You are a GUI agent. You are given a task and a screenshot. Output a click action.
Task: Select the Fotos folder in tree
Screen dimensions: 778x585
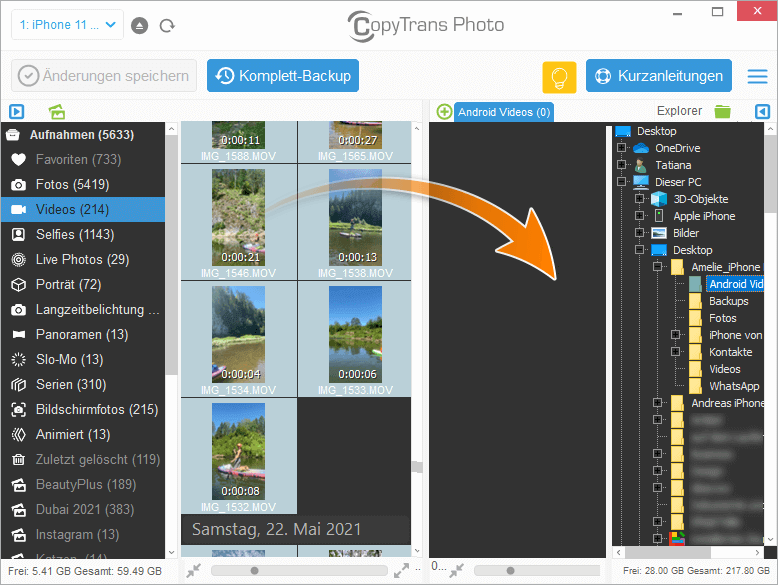pyautogui.click(x=722, y=318)
